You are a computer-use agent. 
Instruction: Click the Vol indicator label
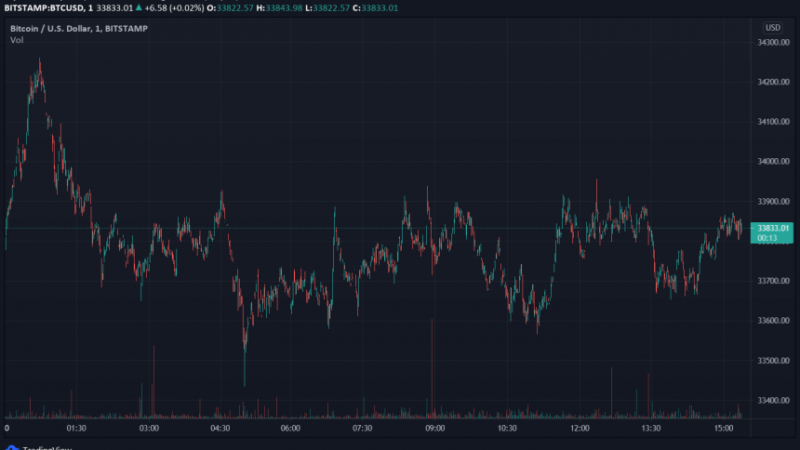17,40
